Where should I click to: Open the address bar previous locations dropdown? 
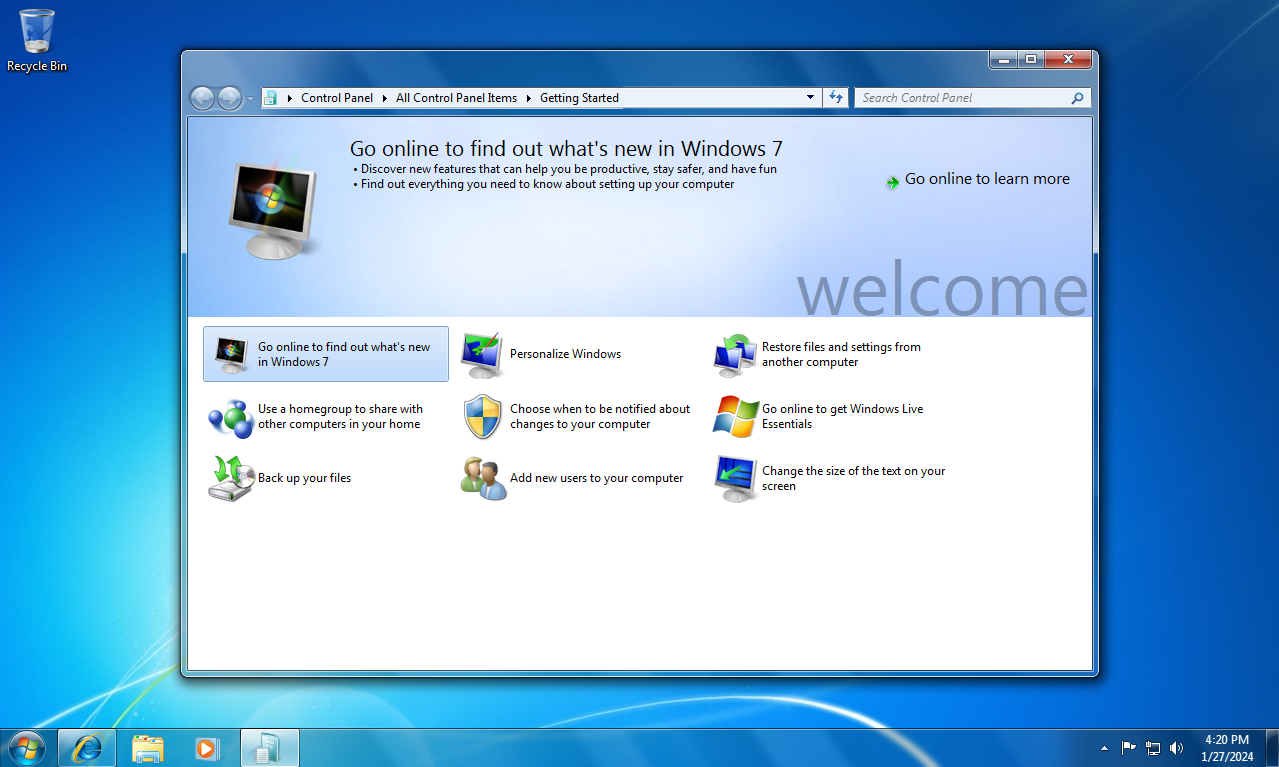(x=811, y=97)
